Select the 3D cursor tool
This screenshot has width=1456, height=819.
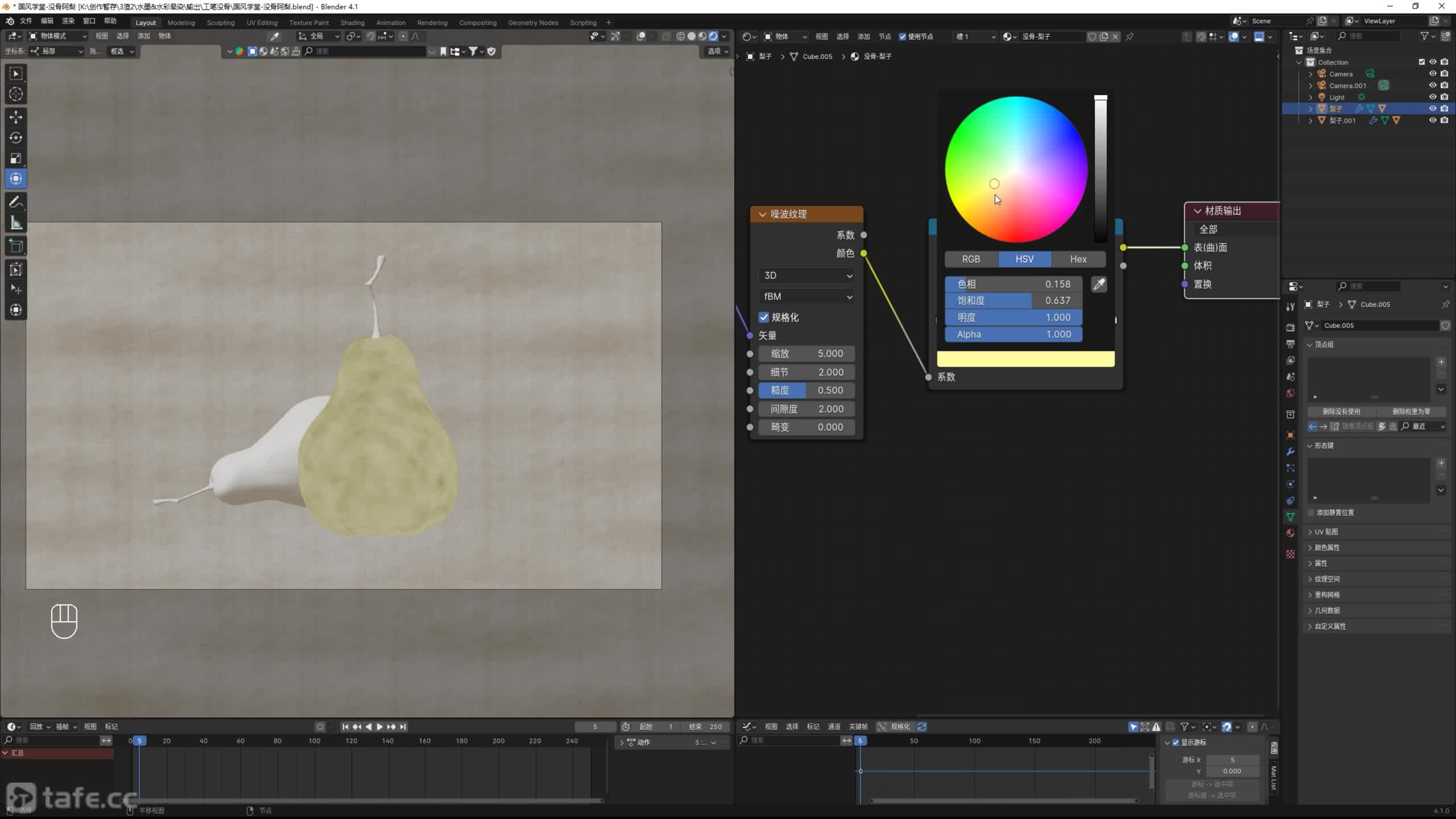tap(16, 94)
